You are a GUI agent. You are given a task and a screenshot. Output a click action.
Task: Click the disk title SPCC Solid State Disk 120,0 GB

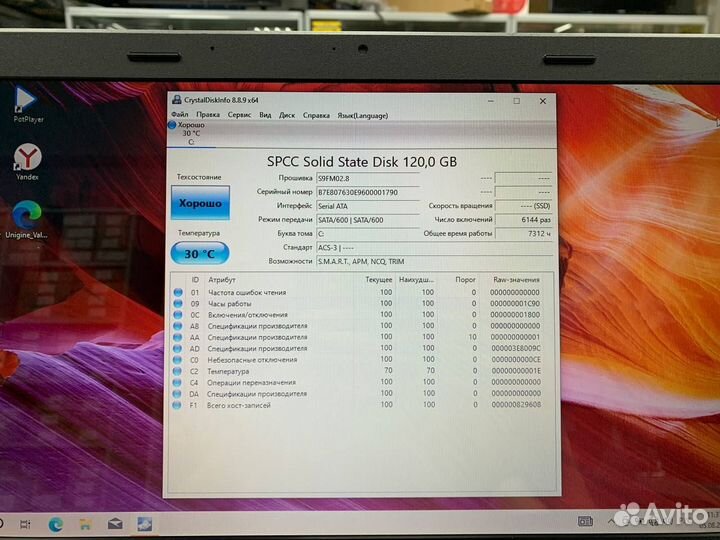point(362,162)
